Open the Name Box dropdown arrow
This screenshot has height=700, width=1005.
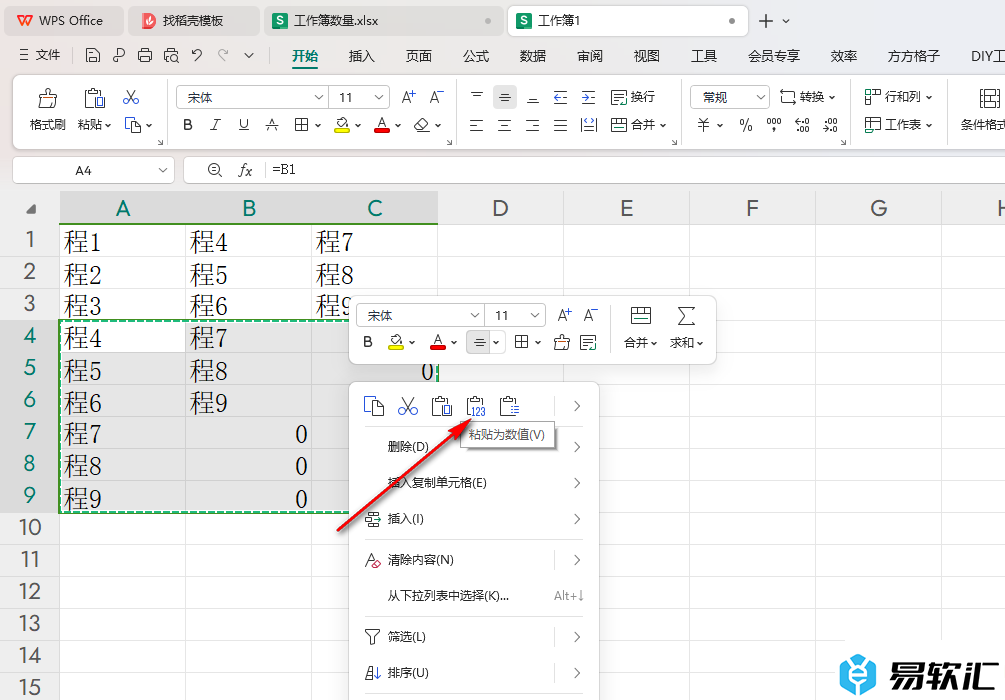pos(163,171)
